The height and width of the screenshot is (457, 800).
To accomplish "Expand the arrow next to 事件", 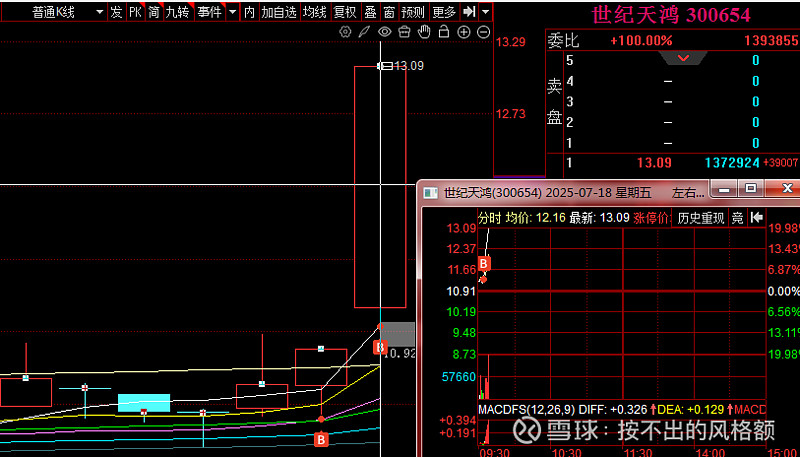I will [233, 12].
